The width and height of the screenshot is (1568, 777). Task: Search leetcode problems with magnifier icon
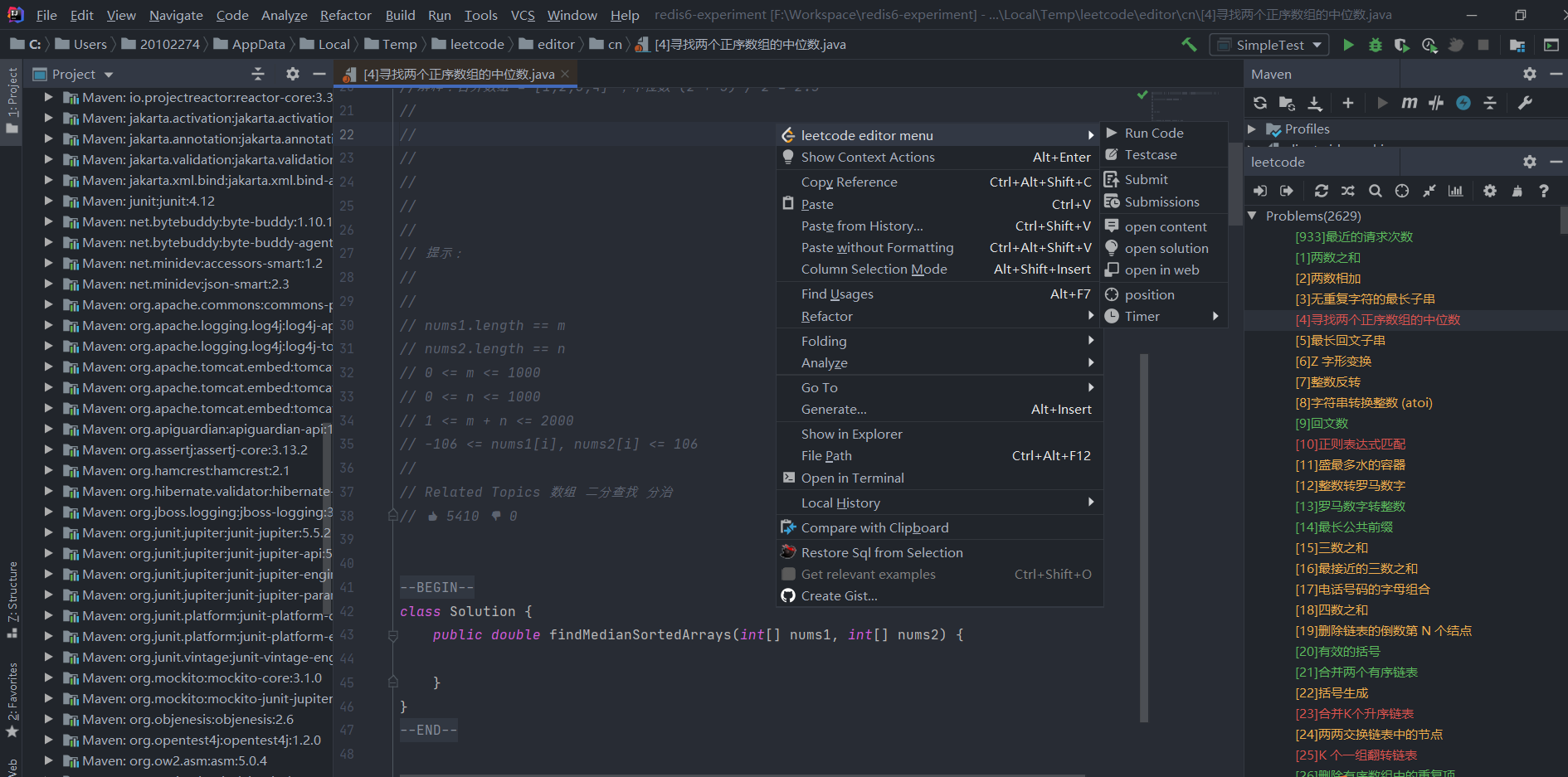point(1376,191)
